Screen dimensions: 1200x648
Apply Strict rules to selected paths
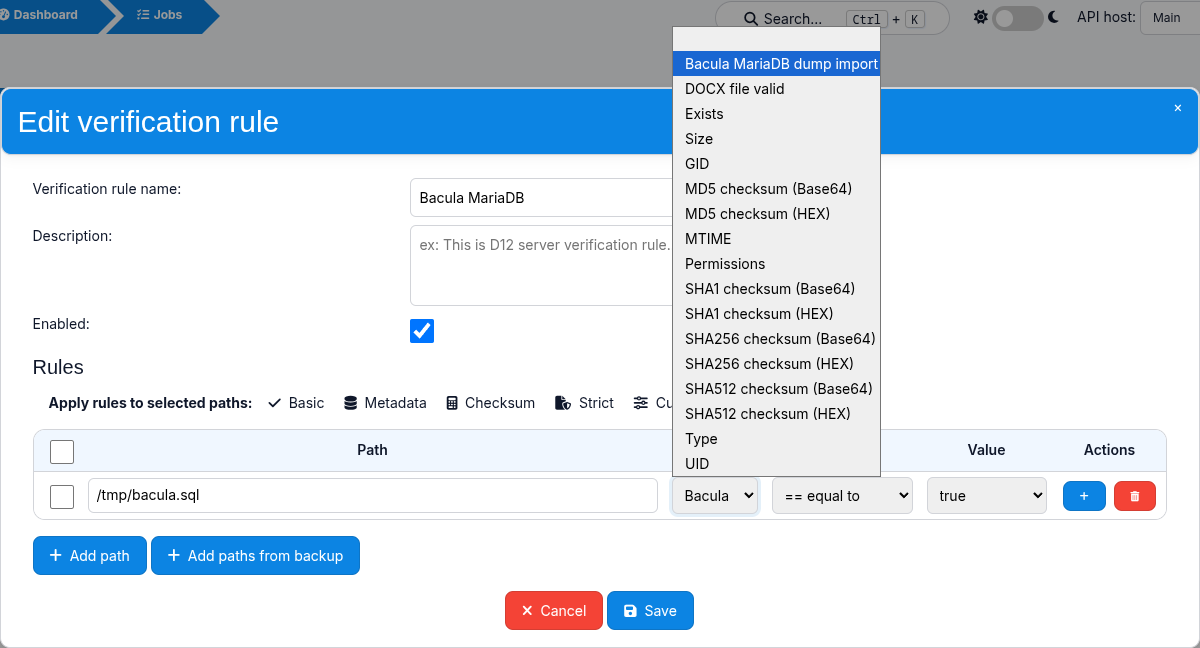coord(584,403)
